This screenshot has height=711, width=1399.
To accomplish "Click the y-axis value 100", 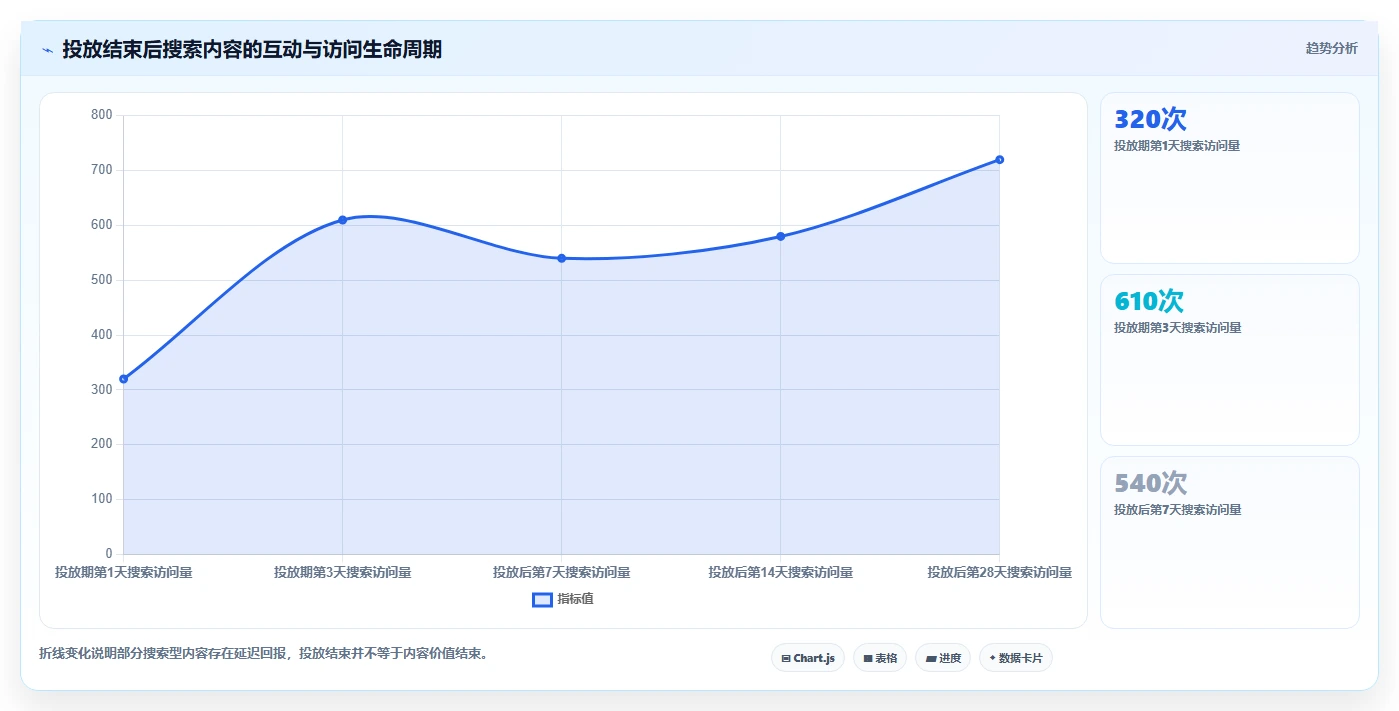I will click(x=102, y=499).
